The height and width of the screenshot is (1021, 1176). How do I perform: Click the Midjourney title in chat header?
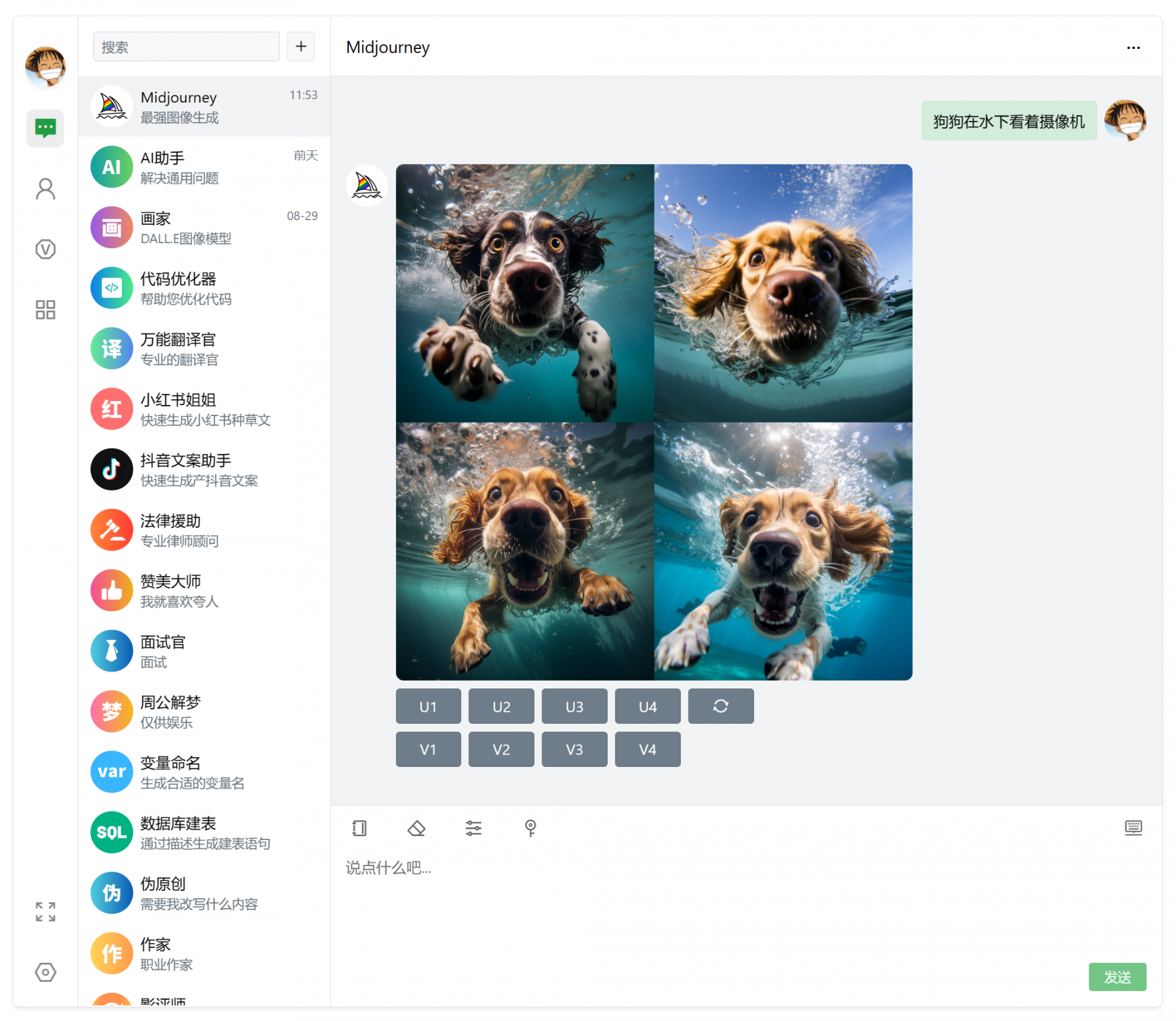(388, 47)
